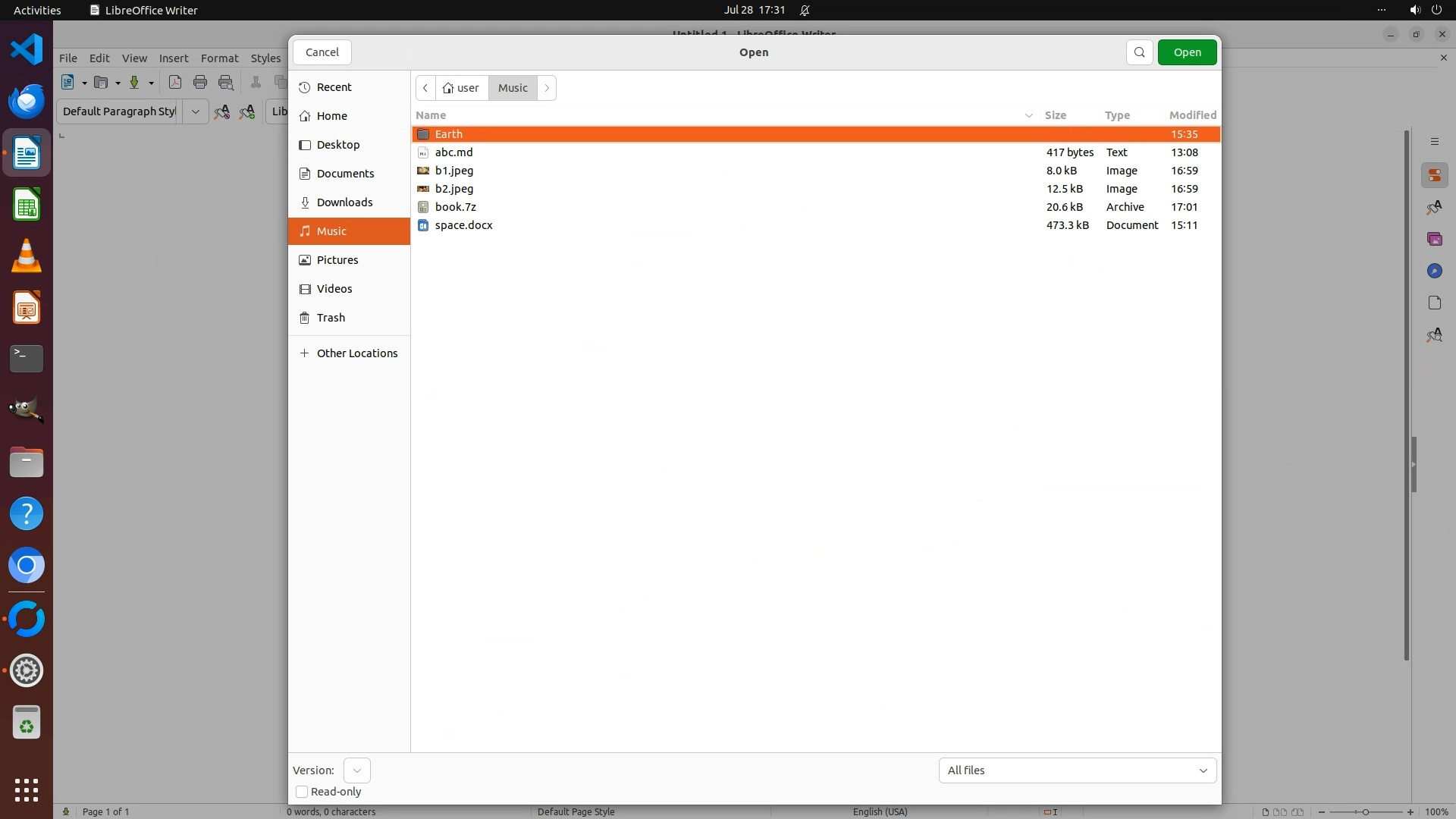This screenshot has width=1456, height=819.
Task: Expand the Default Paragraph Style dropdown arrow
Action: pyautogui.click(x=195, y=111)
